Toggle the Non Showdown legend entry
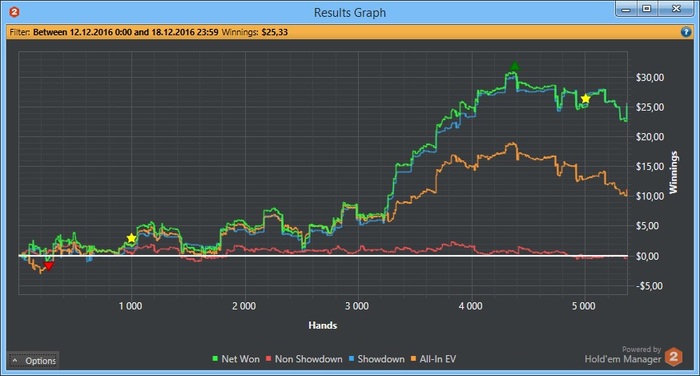The image size is (700, 376). point(304,359)
